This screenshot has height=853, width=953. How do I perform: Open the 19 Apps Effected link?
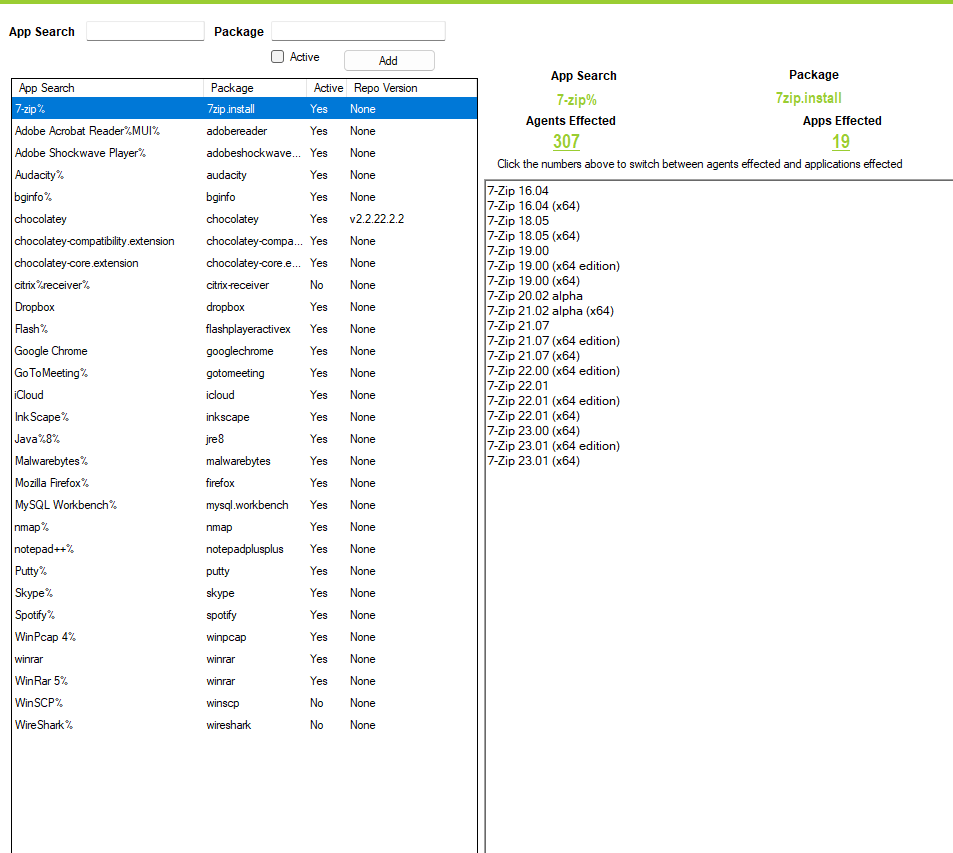point(841,142)
